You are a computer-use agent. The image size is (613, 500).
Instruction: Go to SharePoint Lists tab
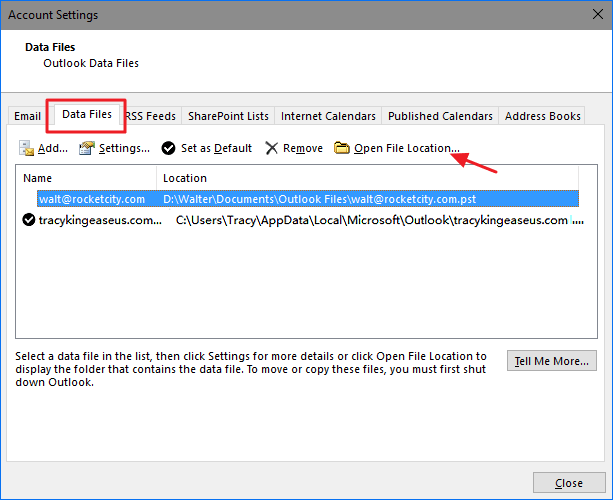click(228, 116)
